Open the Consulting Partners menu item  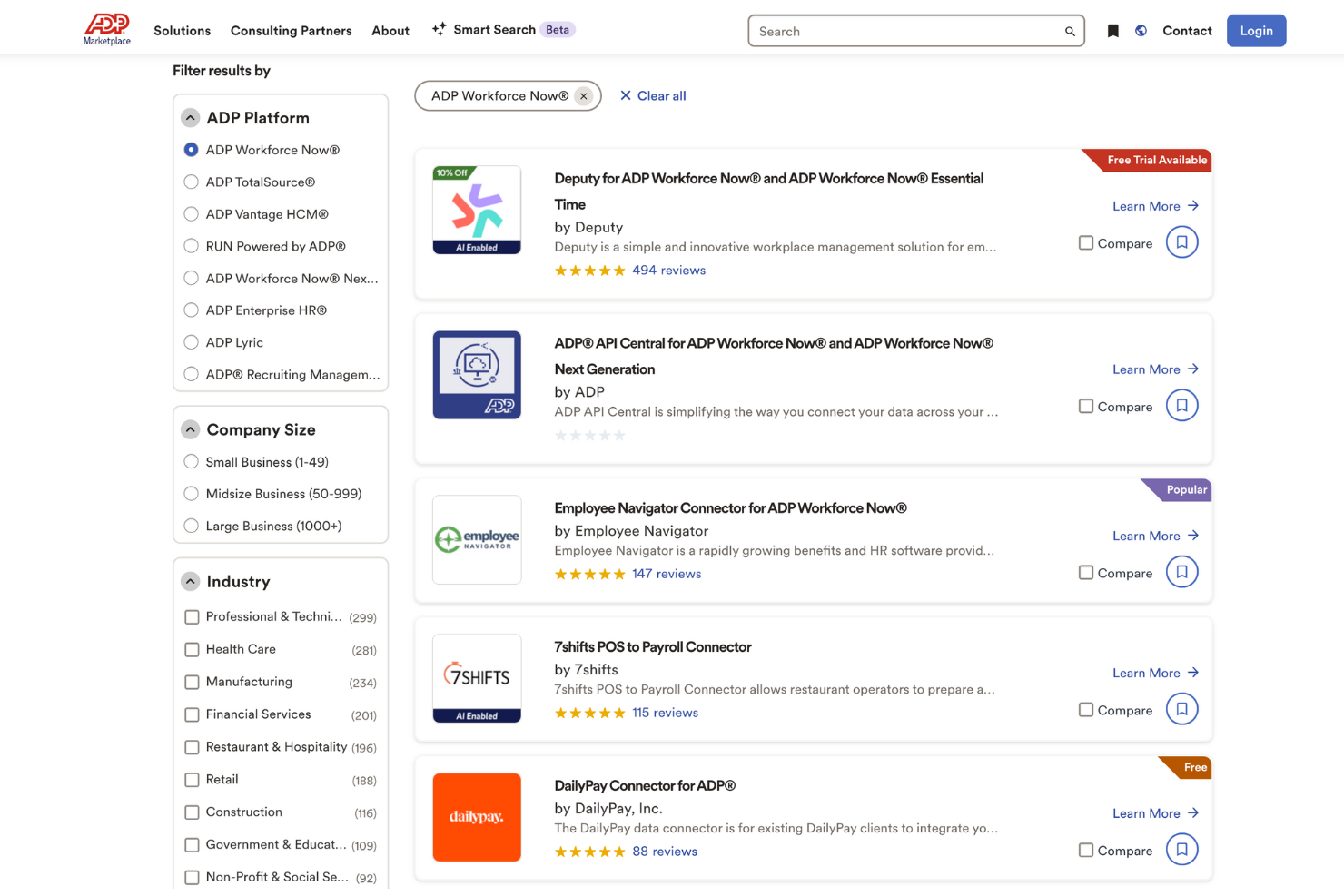291,31
